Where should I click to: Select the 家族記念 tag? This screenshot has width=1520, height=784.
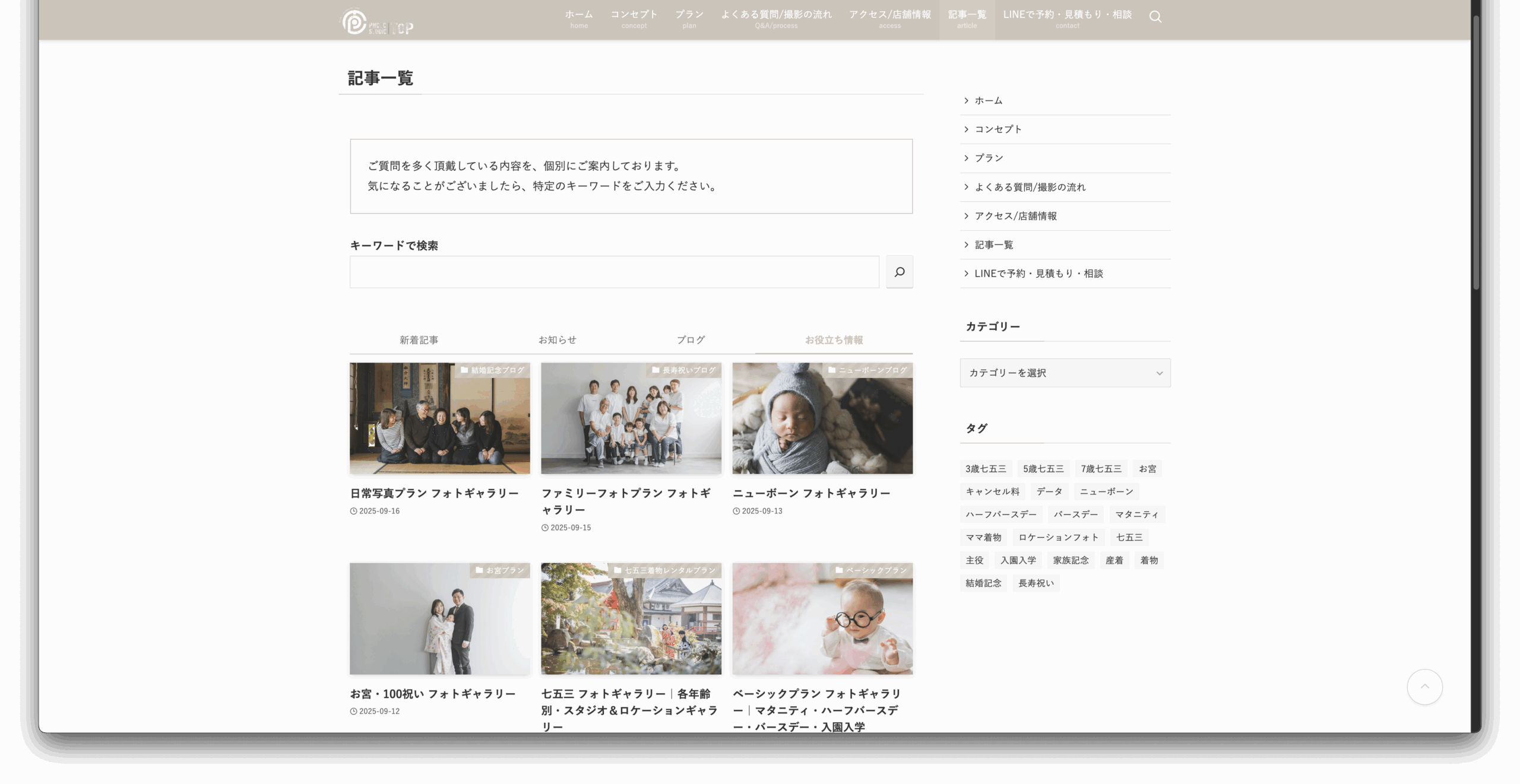pyautogui.click(x=1071, y=560)
